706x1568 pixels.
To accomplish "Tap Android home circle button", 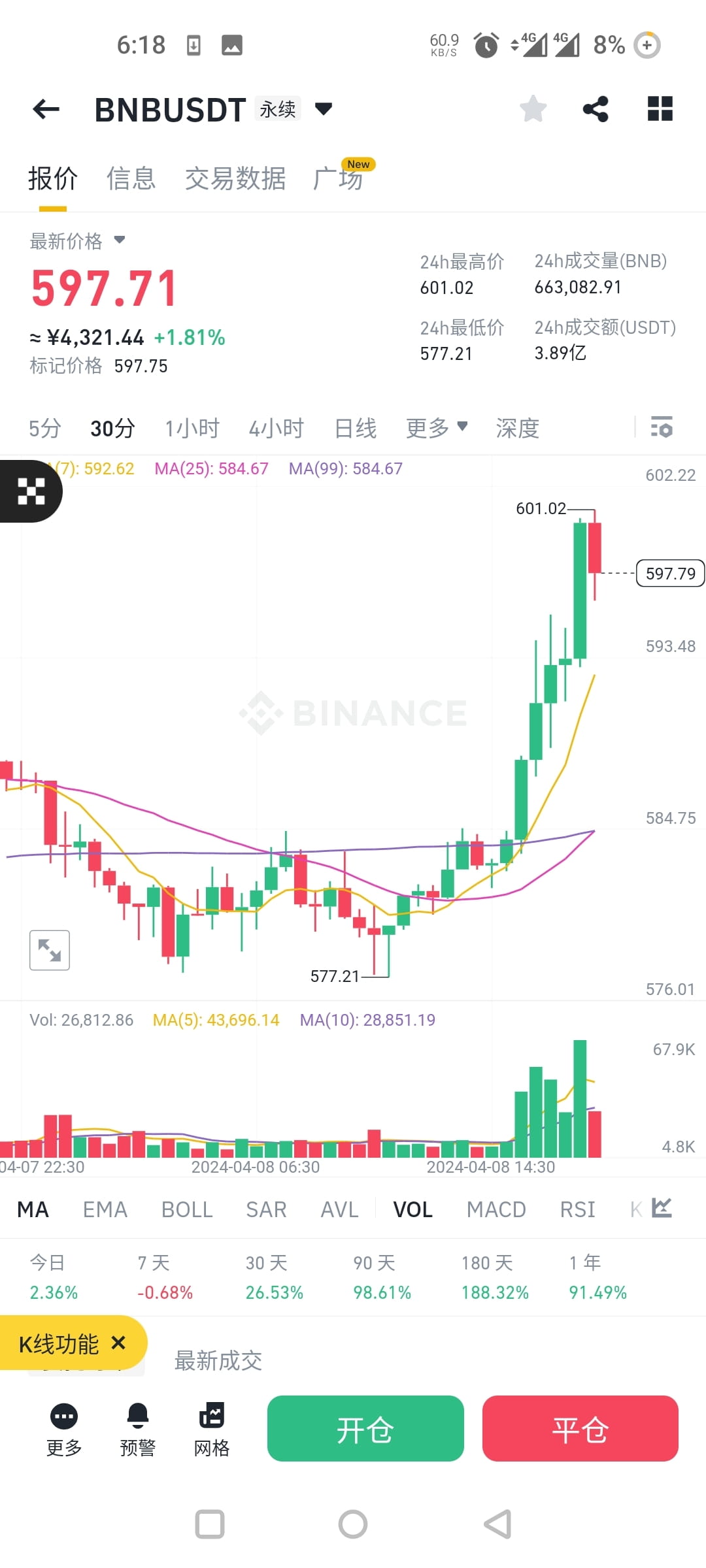I will pos(353,1524).
